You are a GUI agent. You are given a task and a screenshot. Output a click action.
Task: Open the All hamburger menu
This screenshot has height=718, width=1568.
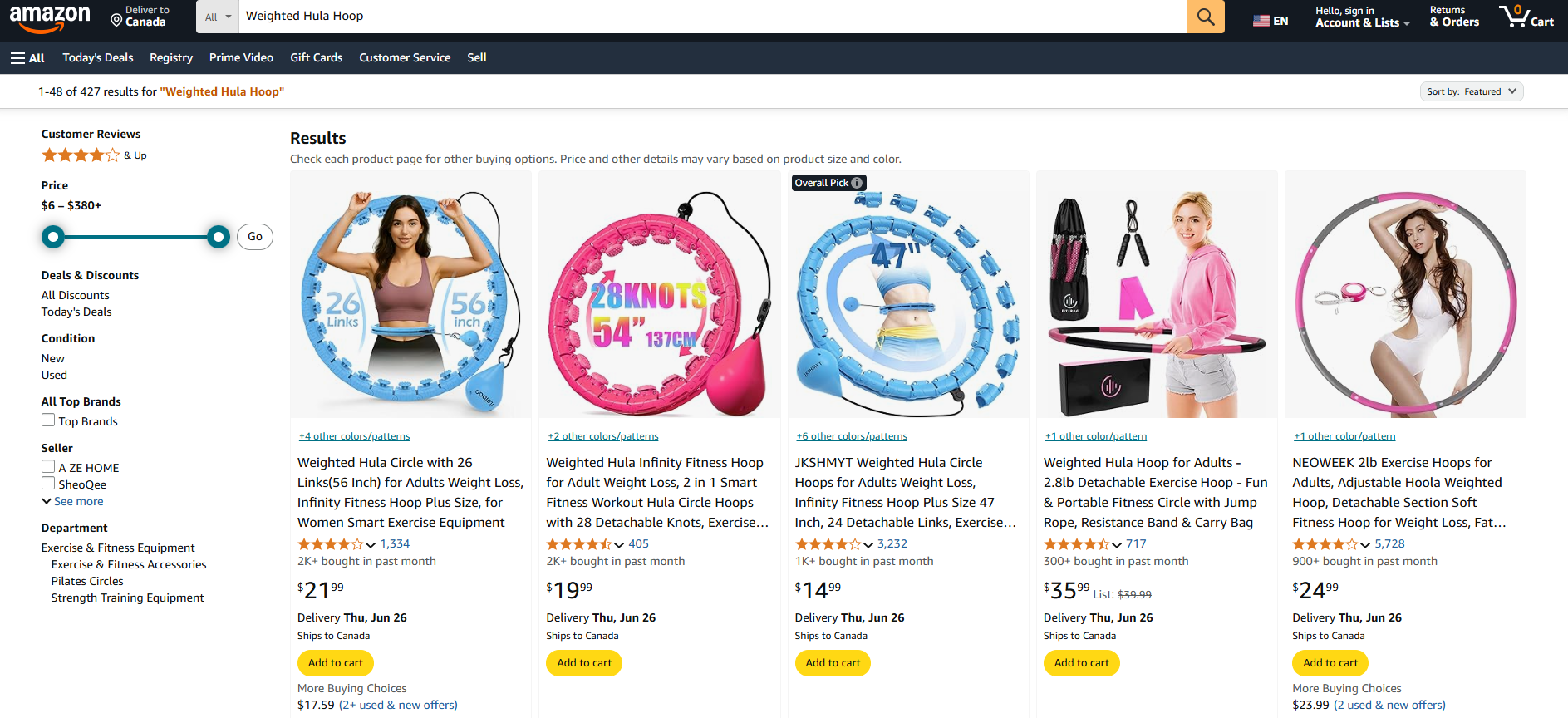27,57
